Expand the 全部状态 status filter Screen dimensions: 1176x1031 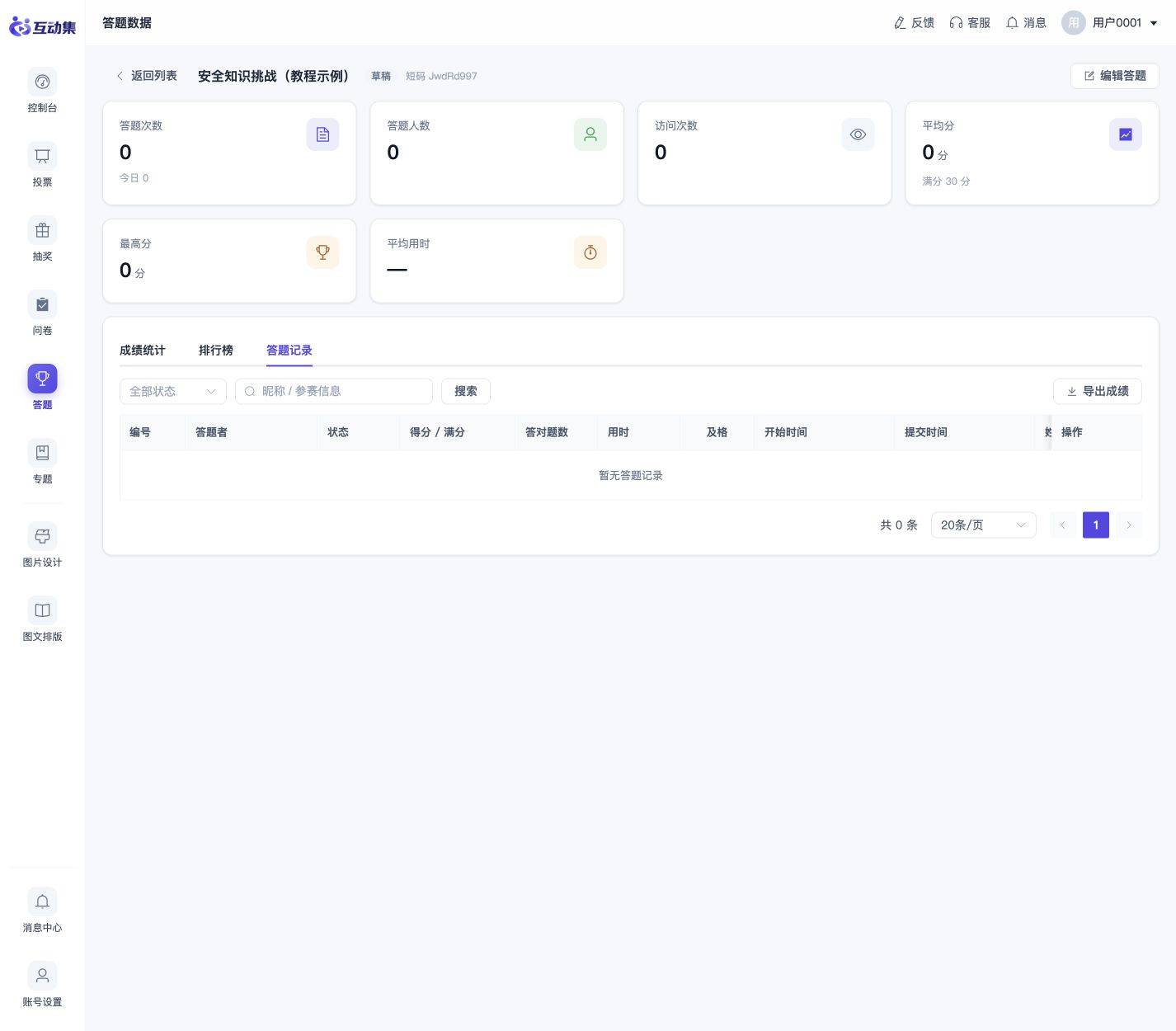173,391
